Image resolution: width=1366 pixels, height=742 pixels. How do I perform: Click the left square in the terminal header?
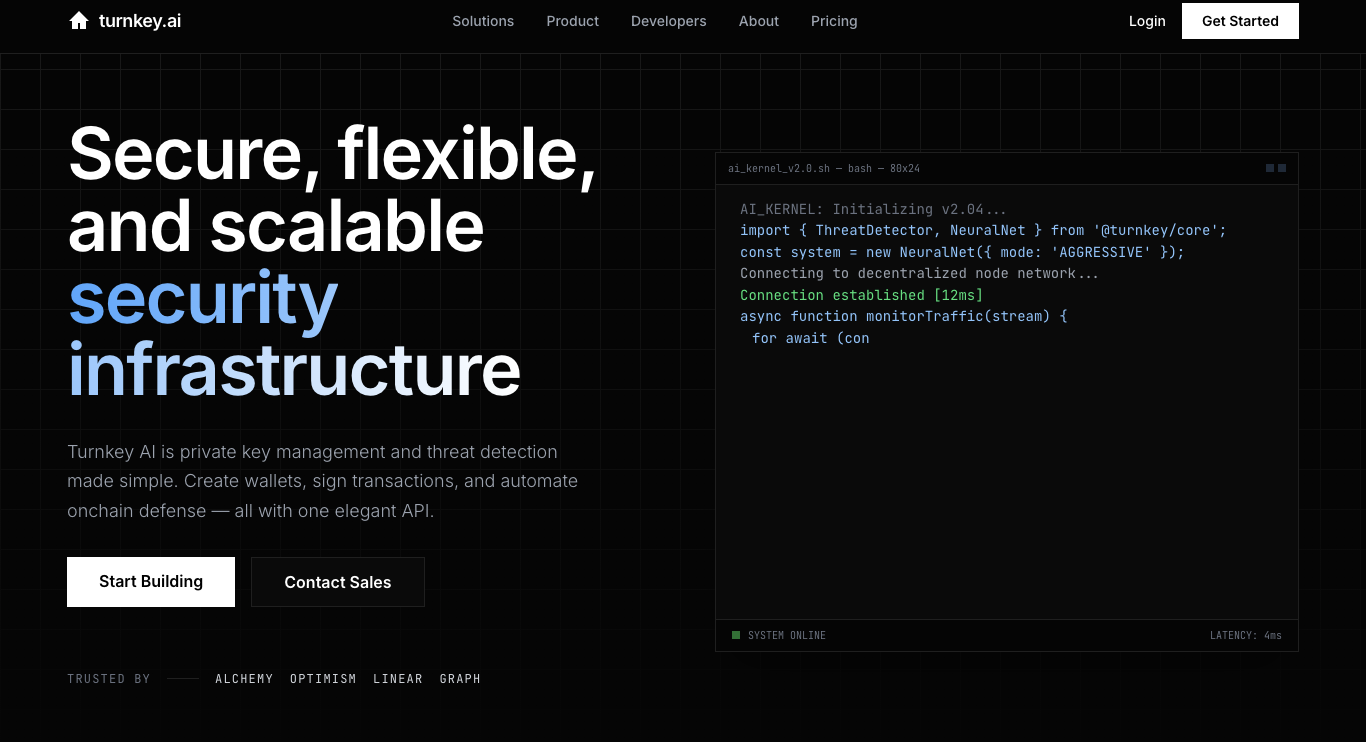1270,168
